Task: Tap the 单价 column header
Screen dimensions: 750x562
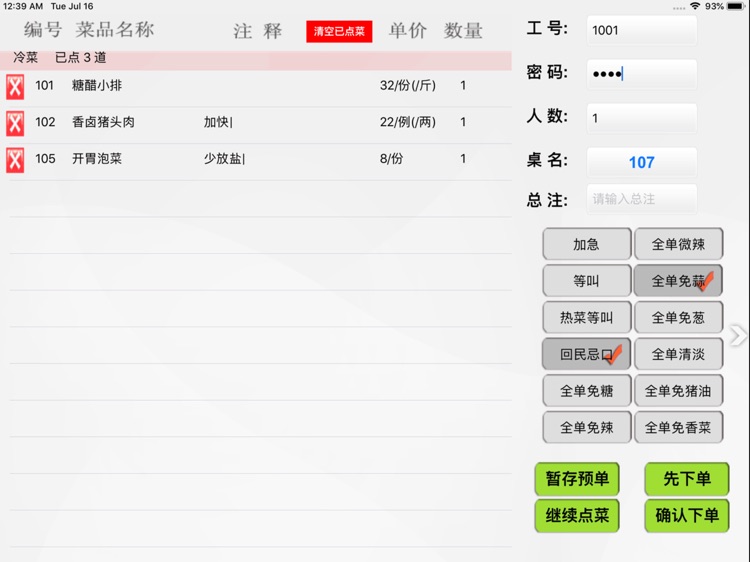Action: point(408,31)
